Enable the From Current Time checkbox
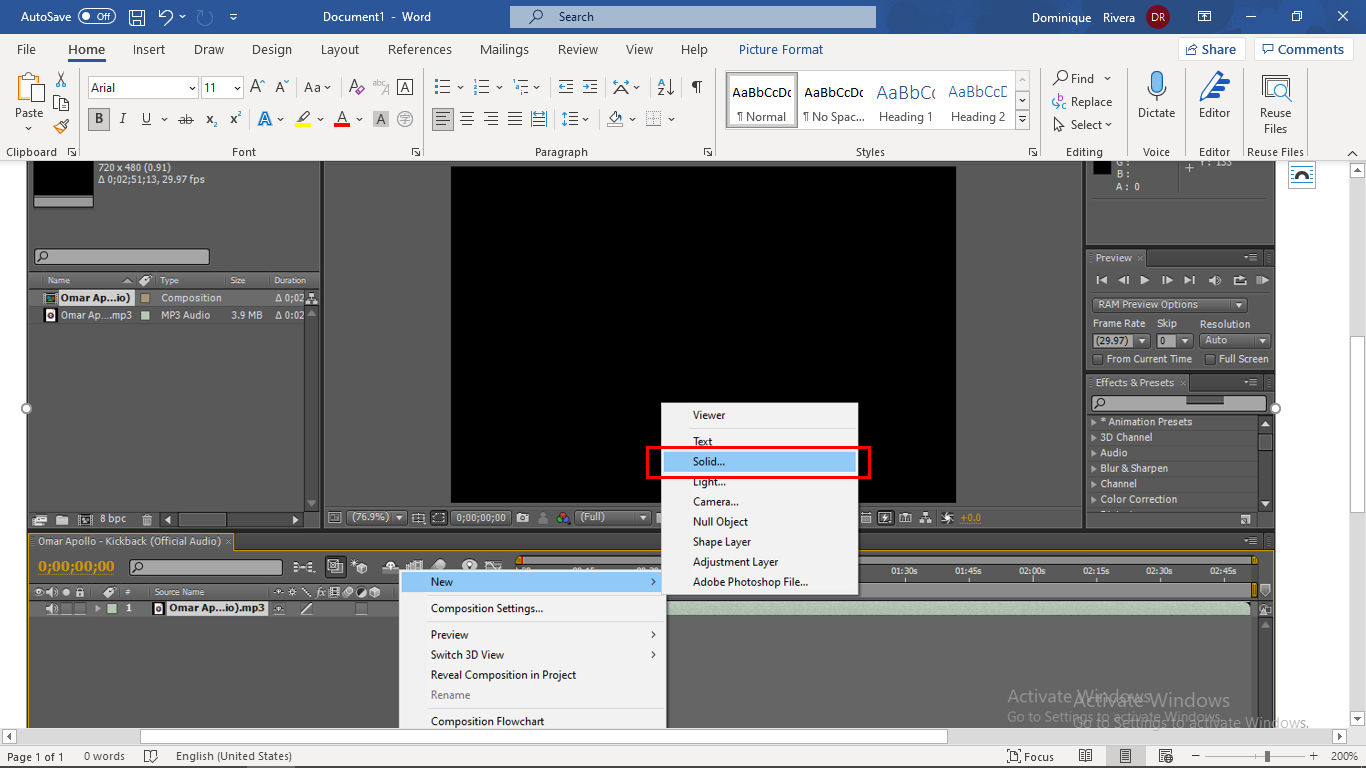This screenshot has width=1366, height=768. click(1098, 359)
